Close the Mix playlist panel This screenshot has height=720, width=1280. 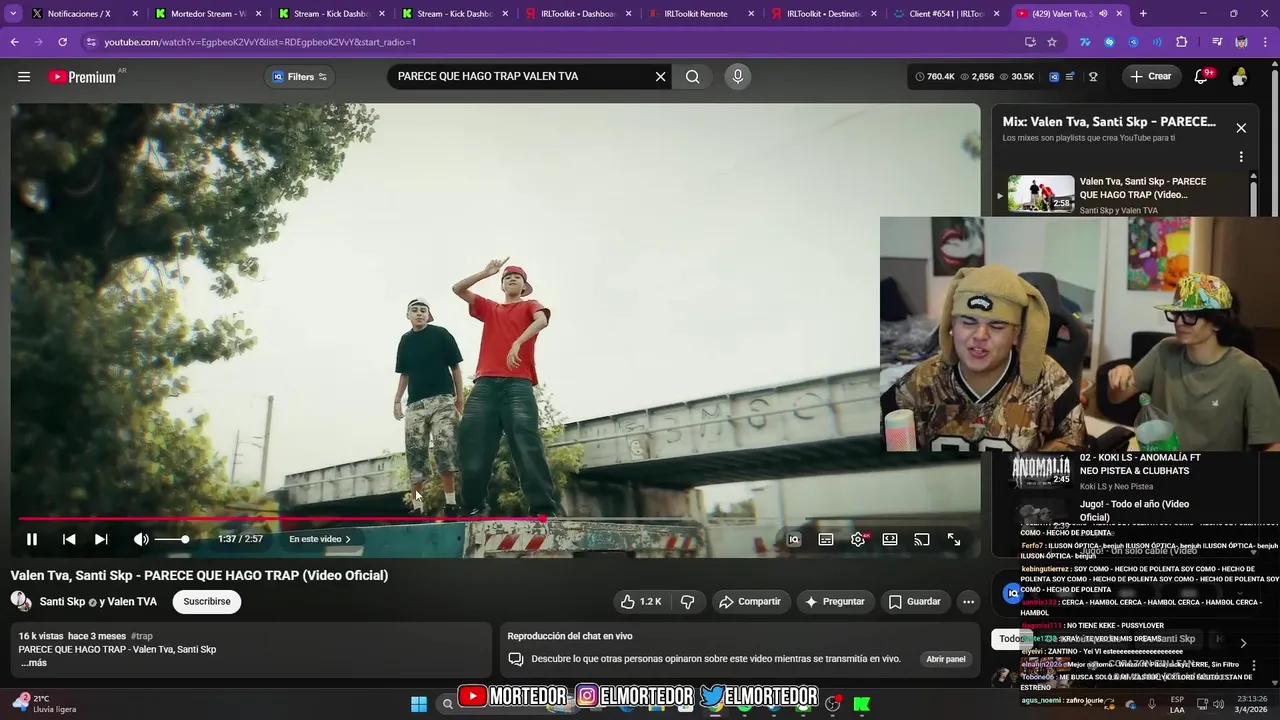click(x=1241, y=128)
